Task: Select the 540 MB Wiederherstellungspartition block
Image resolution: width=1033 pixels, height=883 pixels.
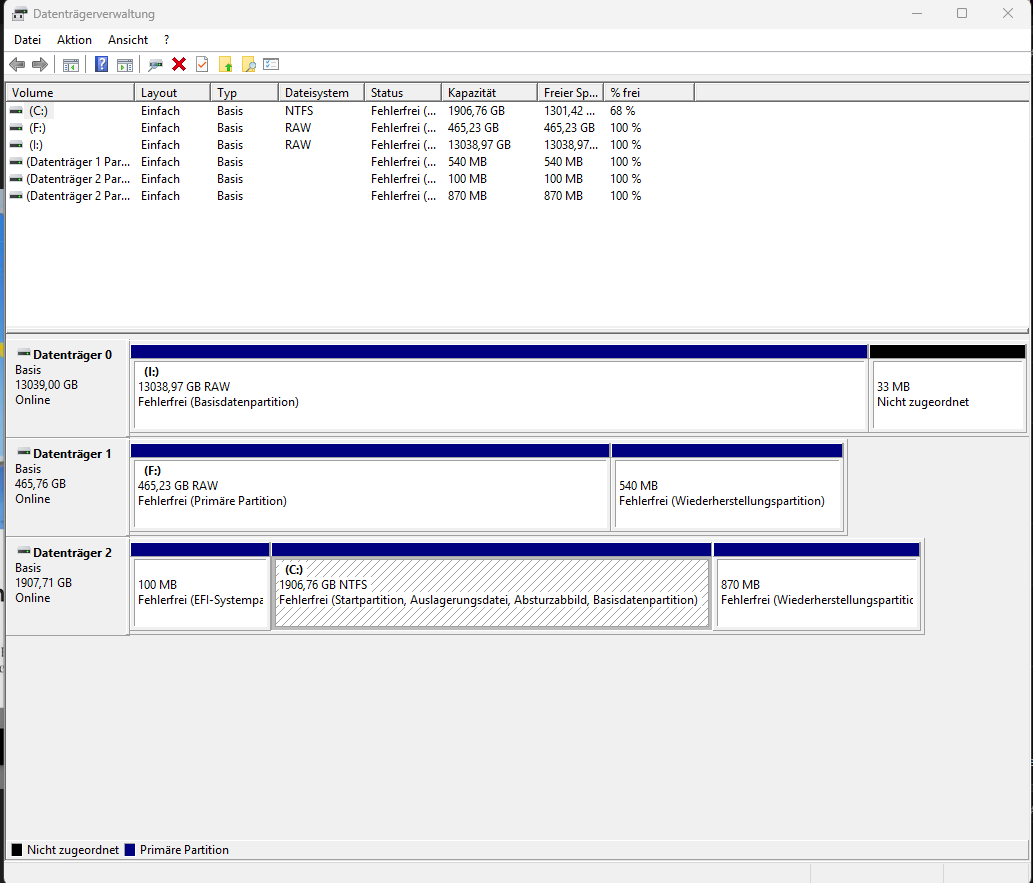Action: pos(727,494)
